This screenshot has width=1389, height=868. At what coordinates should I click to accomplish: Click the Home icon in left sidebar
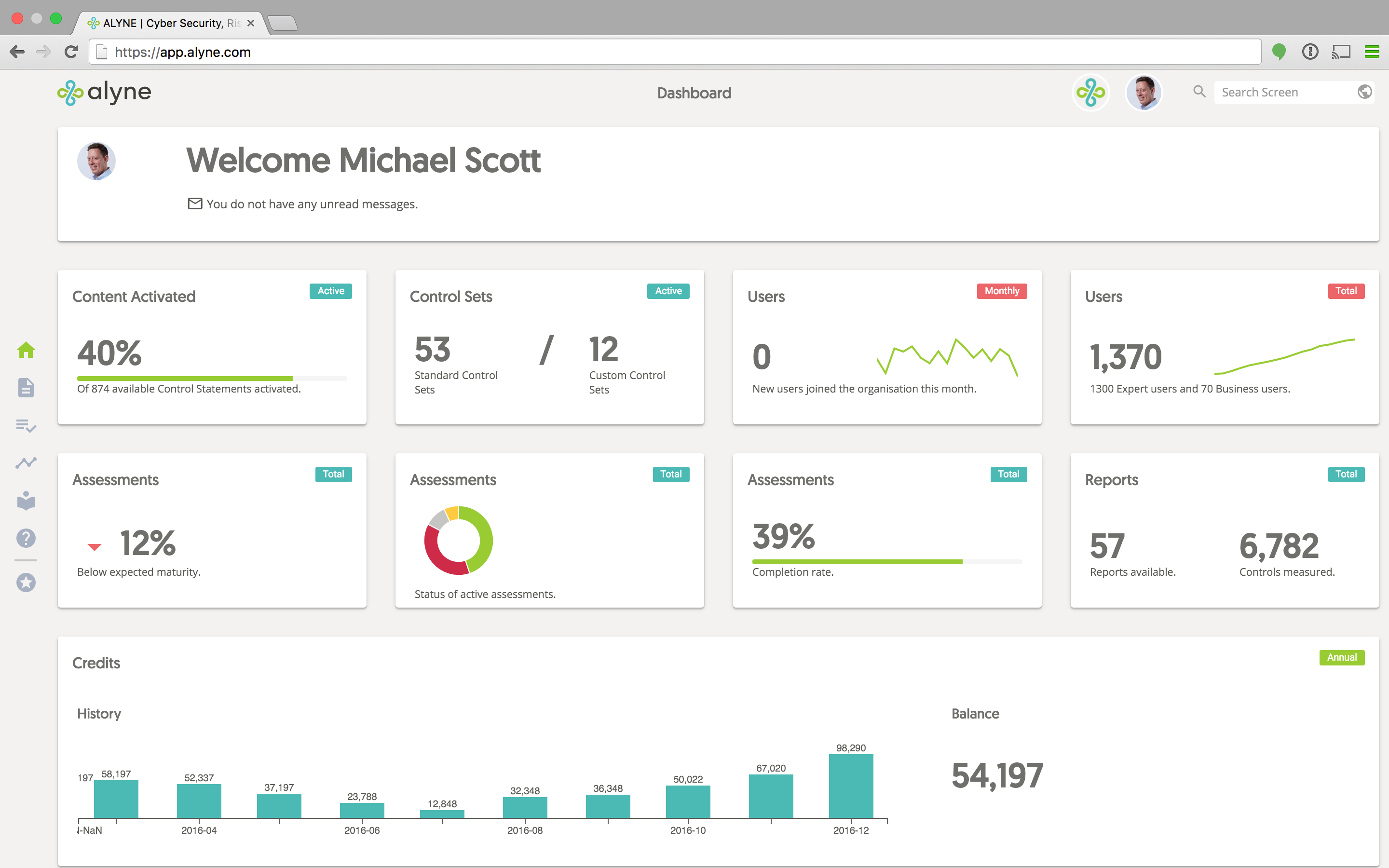(x=26, y=350)
